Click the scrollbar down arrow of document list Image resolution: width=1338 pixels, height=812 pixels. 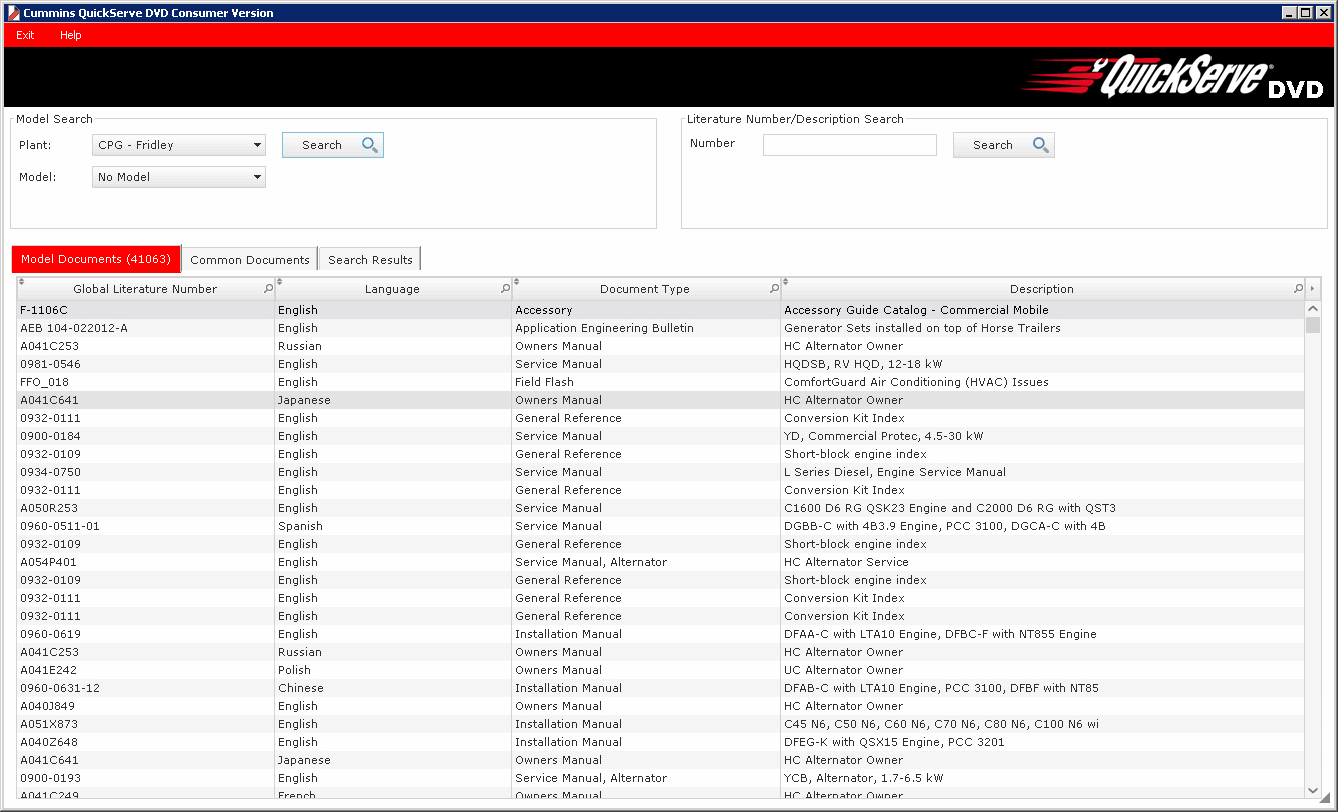point(1312,789)
